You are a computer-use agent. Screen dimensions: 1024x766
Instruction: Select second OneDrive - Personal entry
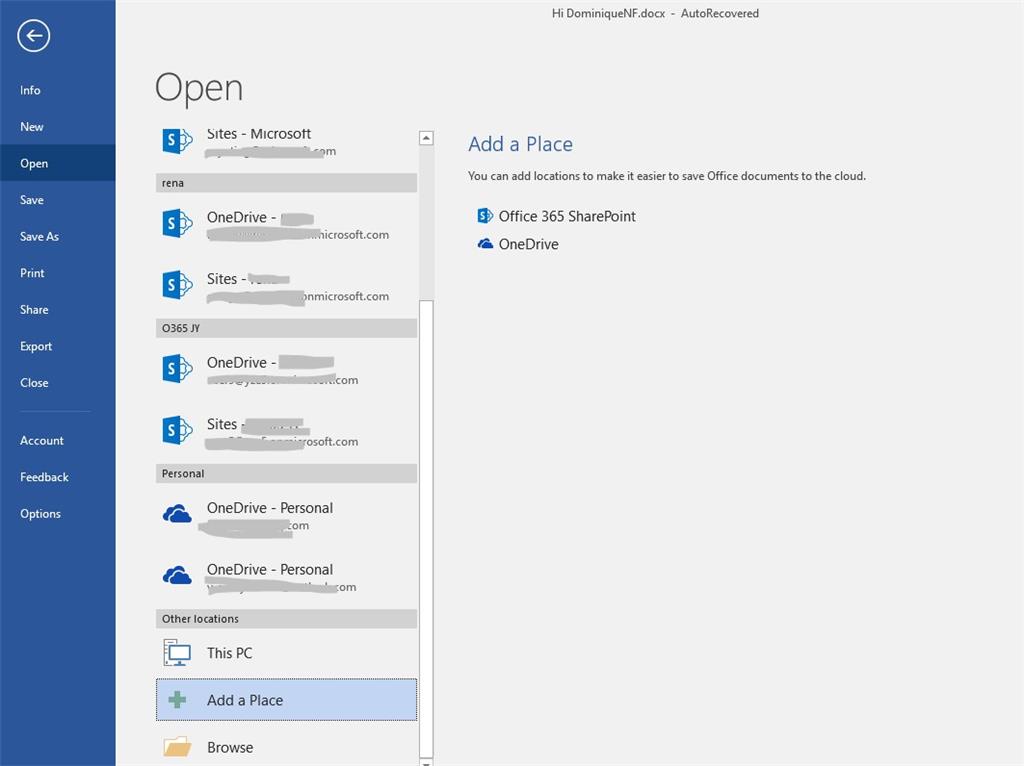point(286,577)
